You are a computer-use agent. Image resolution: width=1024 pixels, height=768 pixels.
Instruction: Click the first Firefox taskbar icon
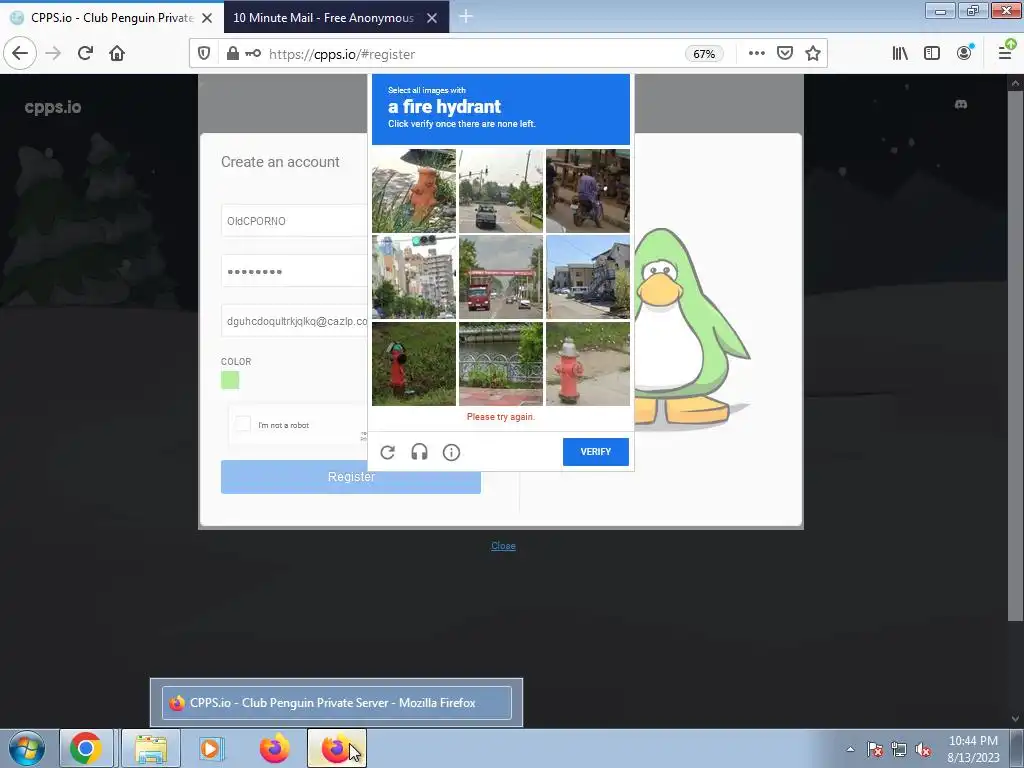tap(274, 748)
